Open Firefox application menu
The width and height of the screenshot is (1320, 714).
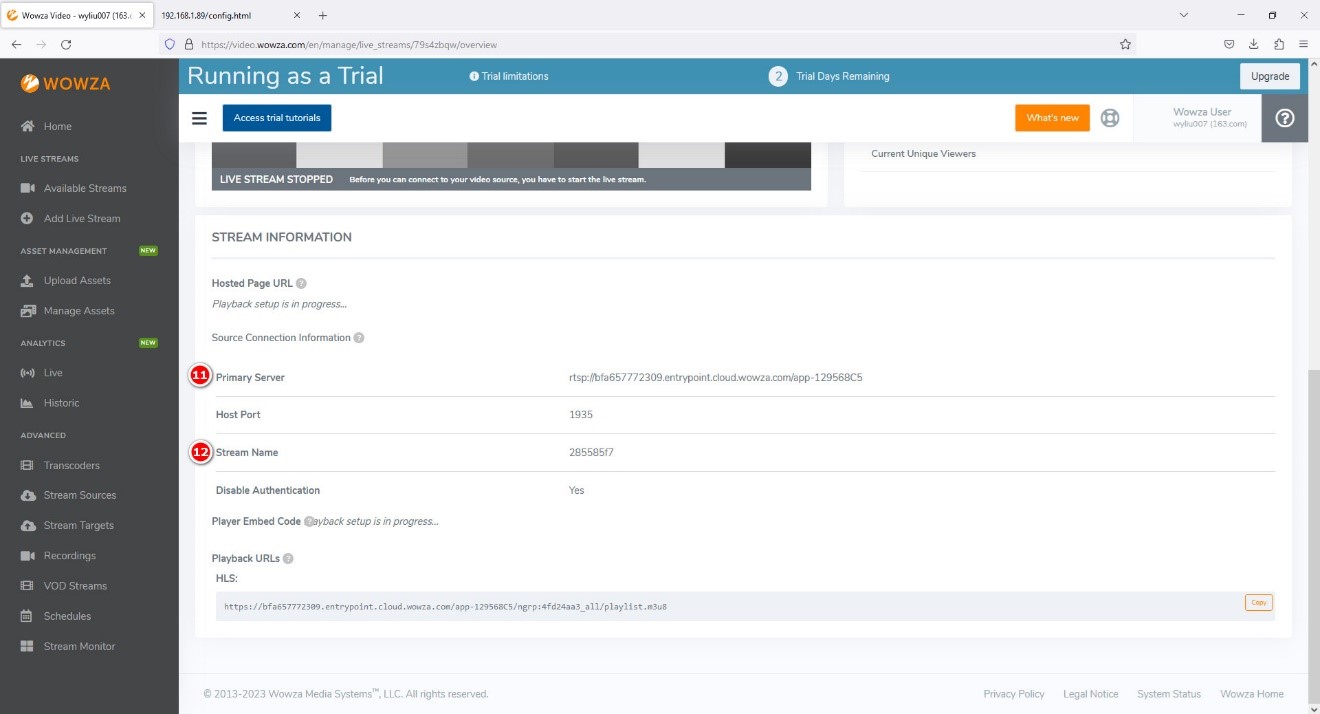click(1304, 45)
